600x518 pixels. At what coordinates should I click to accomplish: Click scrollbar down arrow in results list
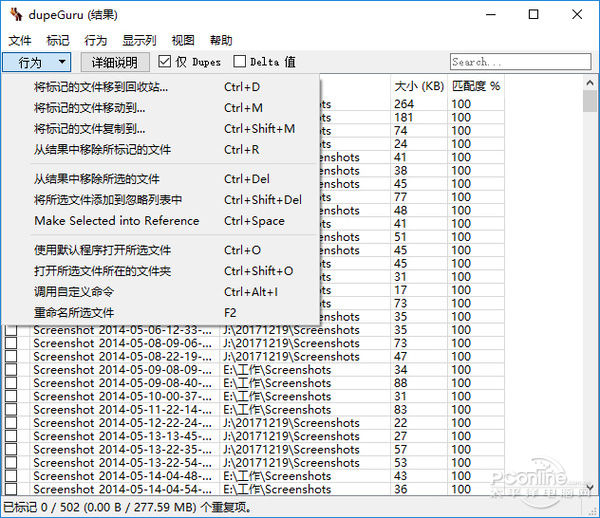(590, 487)
